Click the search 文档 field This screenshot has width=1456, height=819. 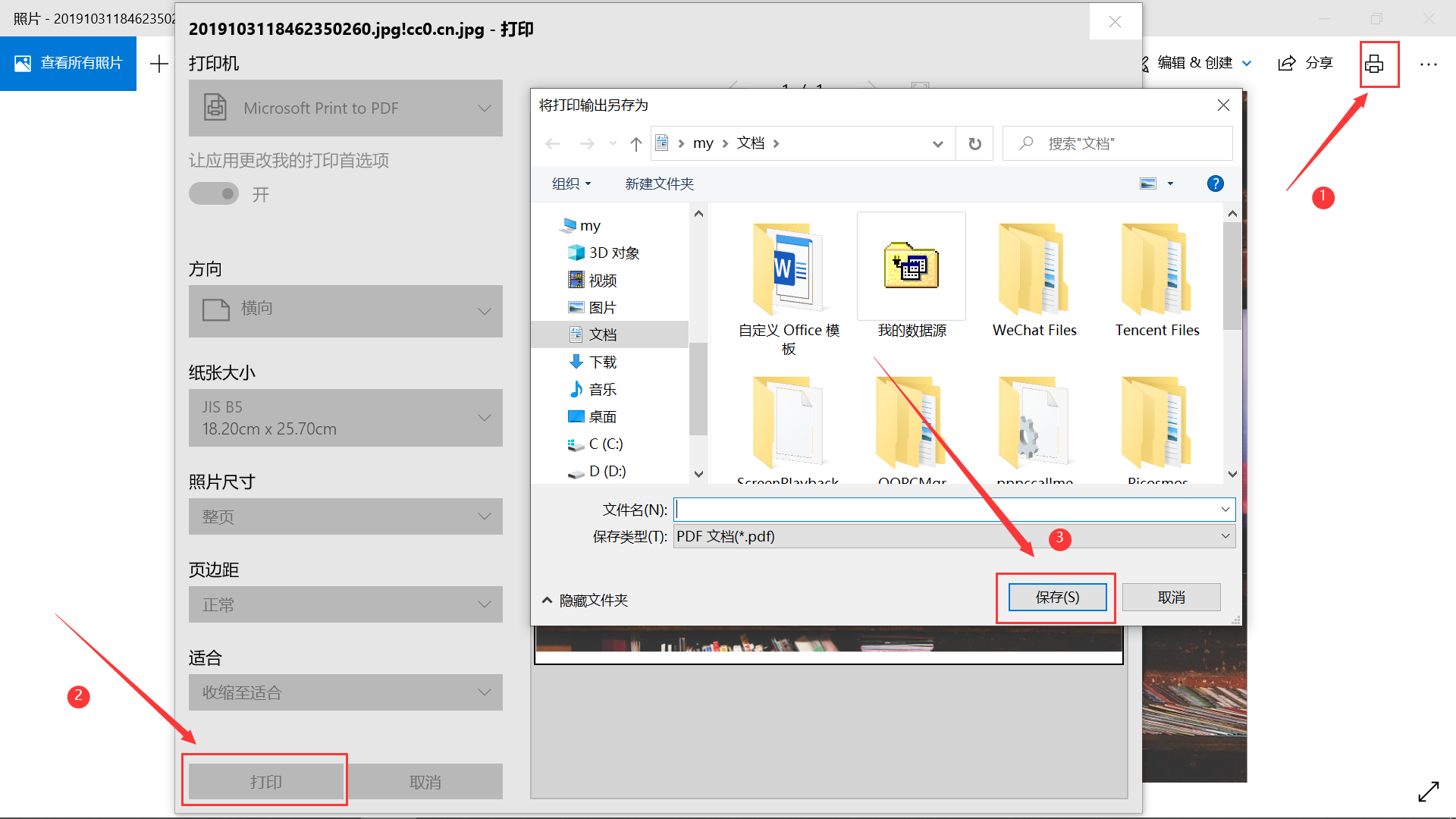point(1118,143)
